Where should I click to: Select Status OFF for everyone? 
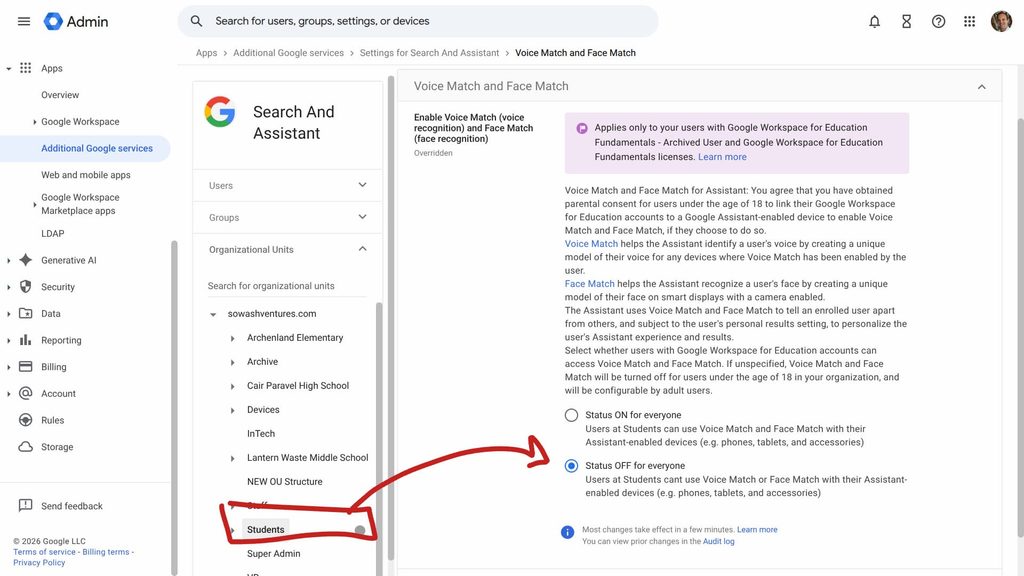pyautogui.click(x=571, y=466)
